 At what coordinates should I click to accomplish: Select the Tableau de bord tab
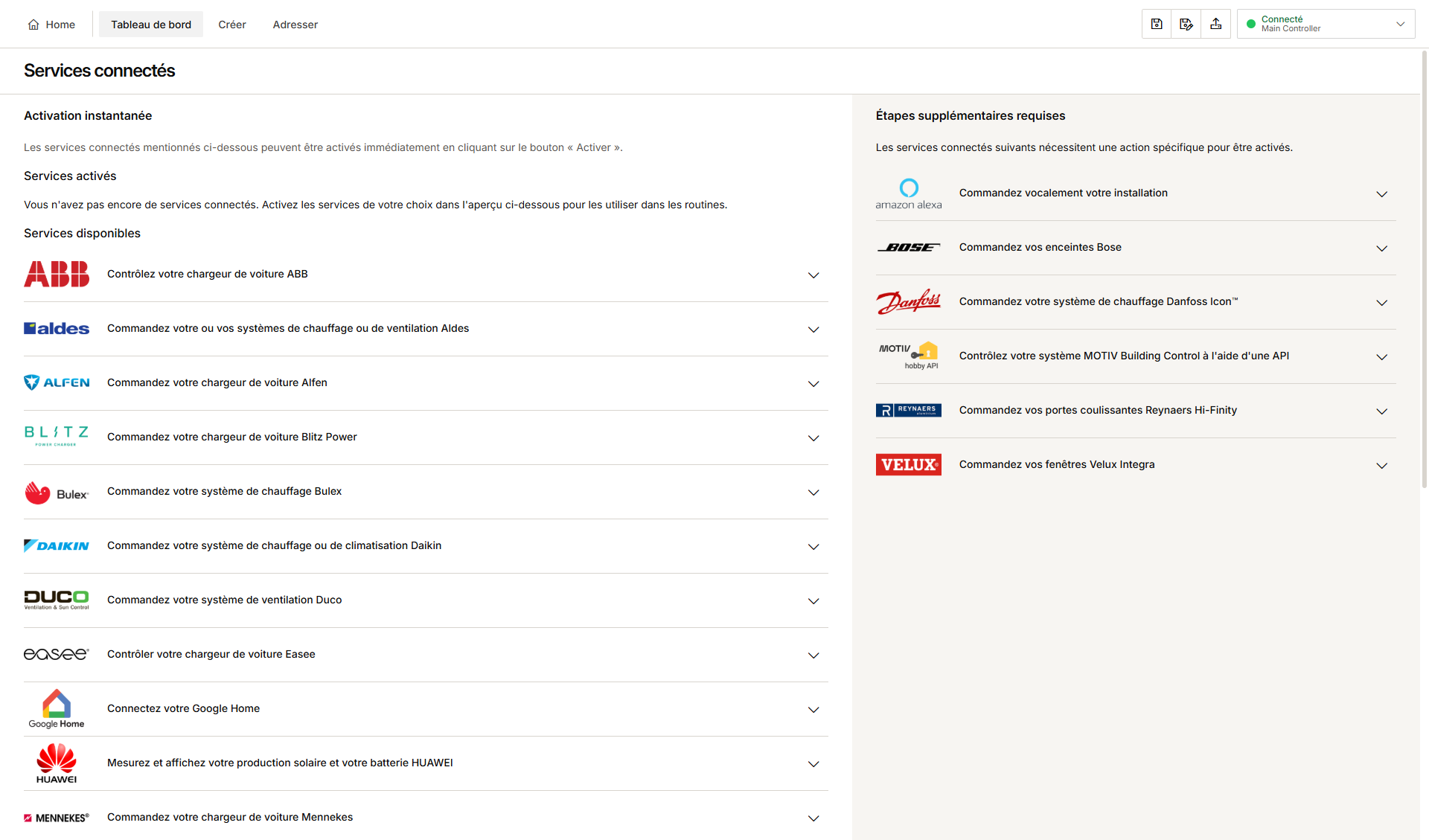click(x=151, y=25)
